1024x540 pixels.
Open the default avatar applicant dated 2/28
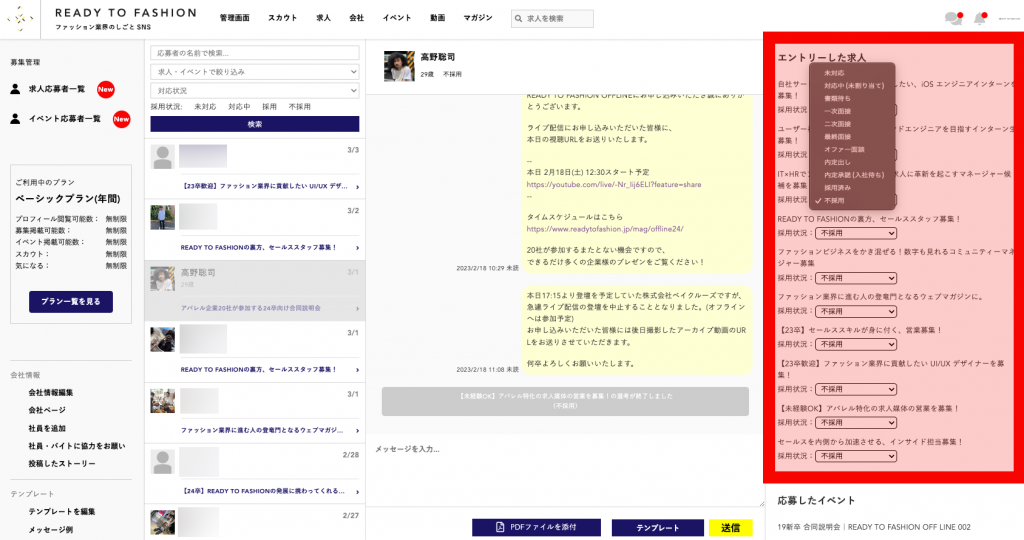(163, 462)
